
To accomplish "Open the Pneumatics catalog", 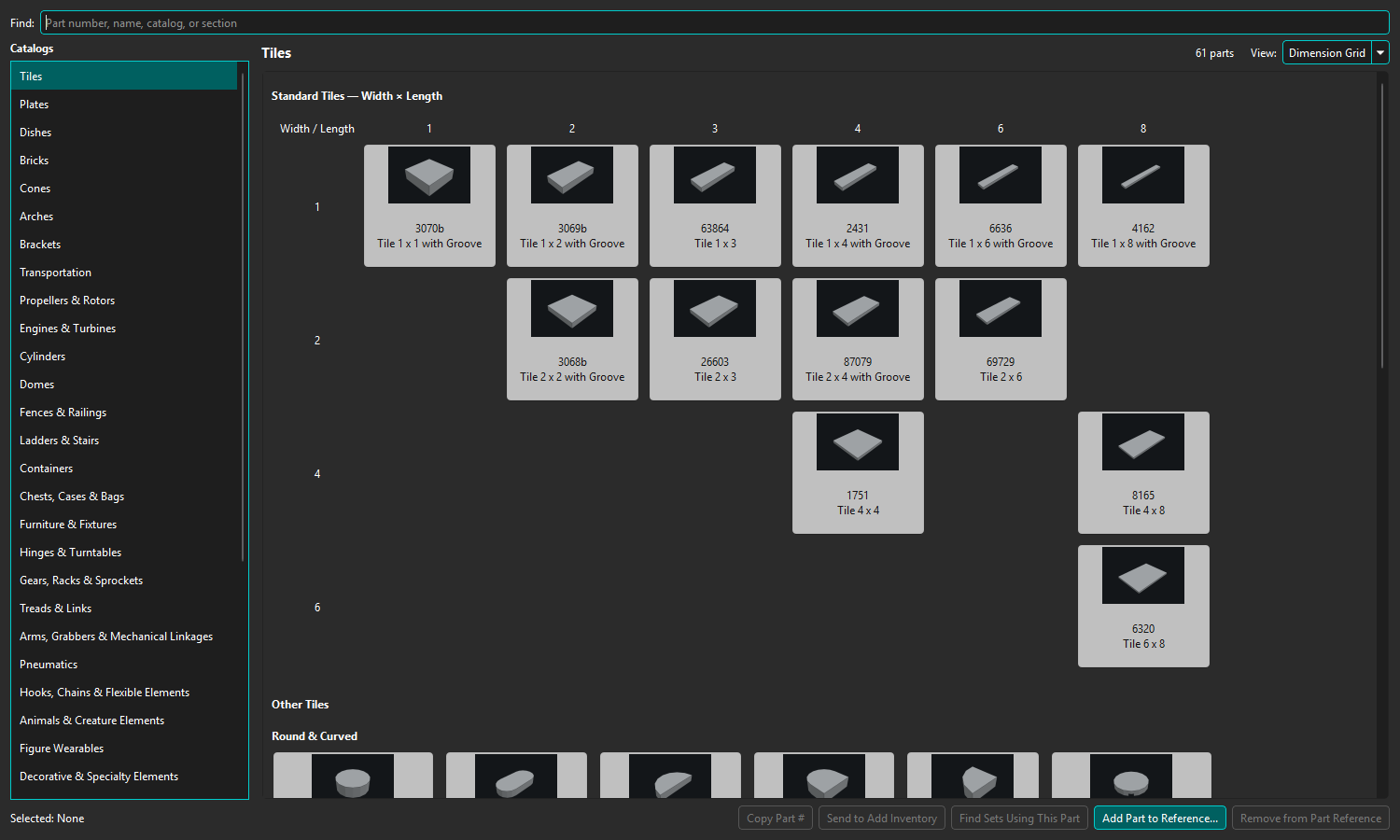I will point(124,665).
